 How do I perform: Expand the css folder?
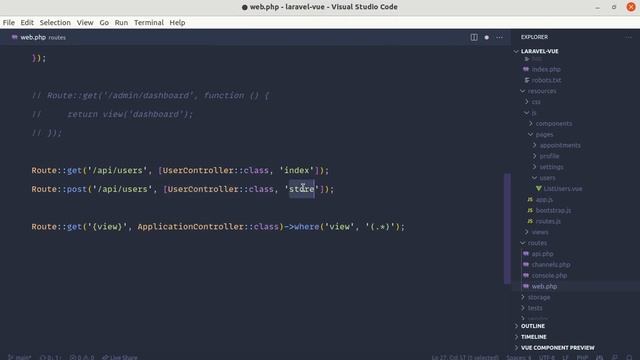click(527, 102)
